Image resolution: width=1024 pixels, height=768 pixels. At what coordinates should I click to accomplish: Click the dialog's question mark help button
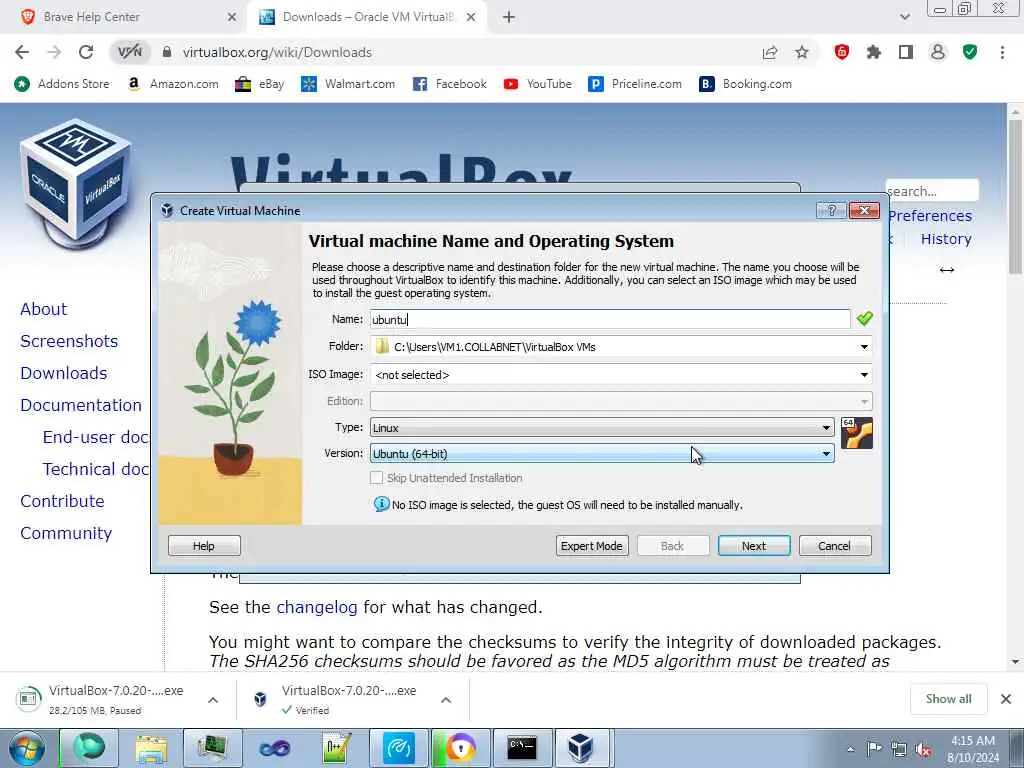(831, 210)
